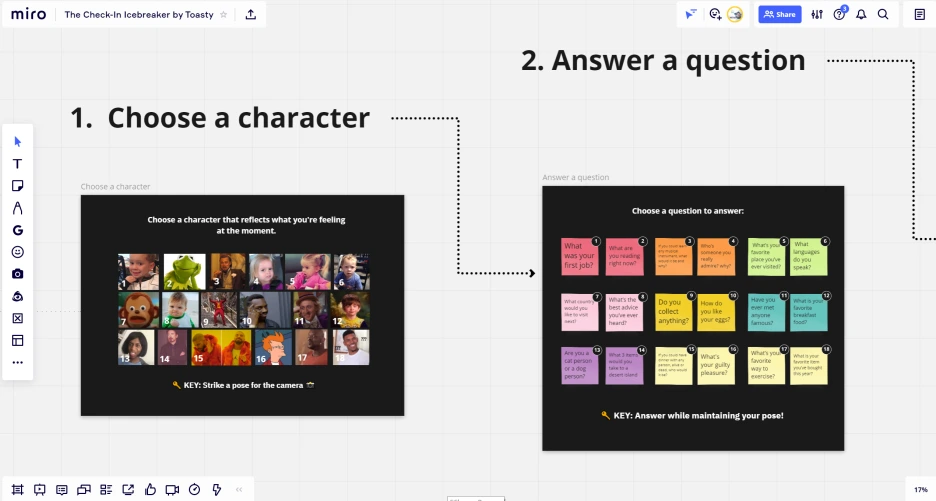The image size is (936, 501).
Task: Select the 'Choose a character' frame label
Action: [x=115, y=186]
